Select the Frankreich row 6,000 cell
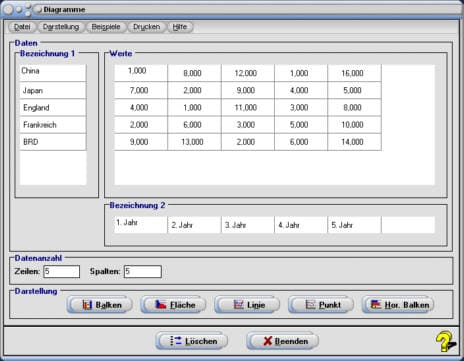Screen dimensions: 464x361 [x=194, y=125]
